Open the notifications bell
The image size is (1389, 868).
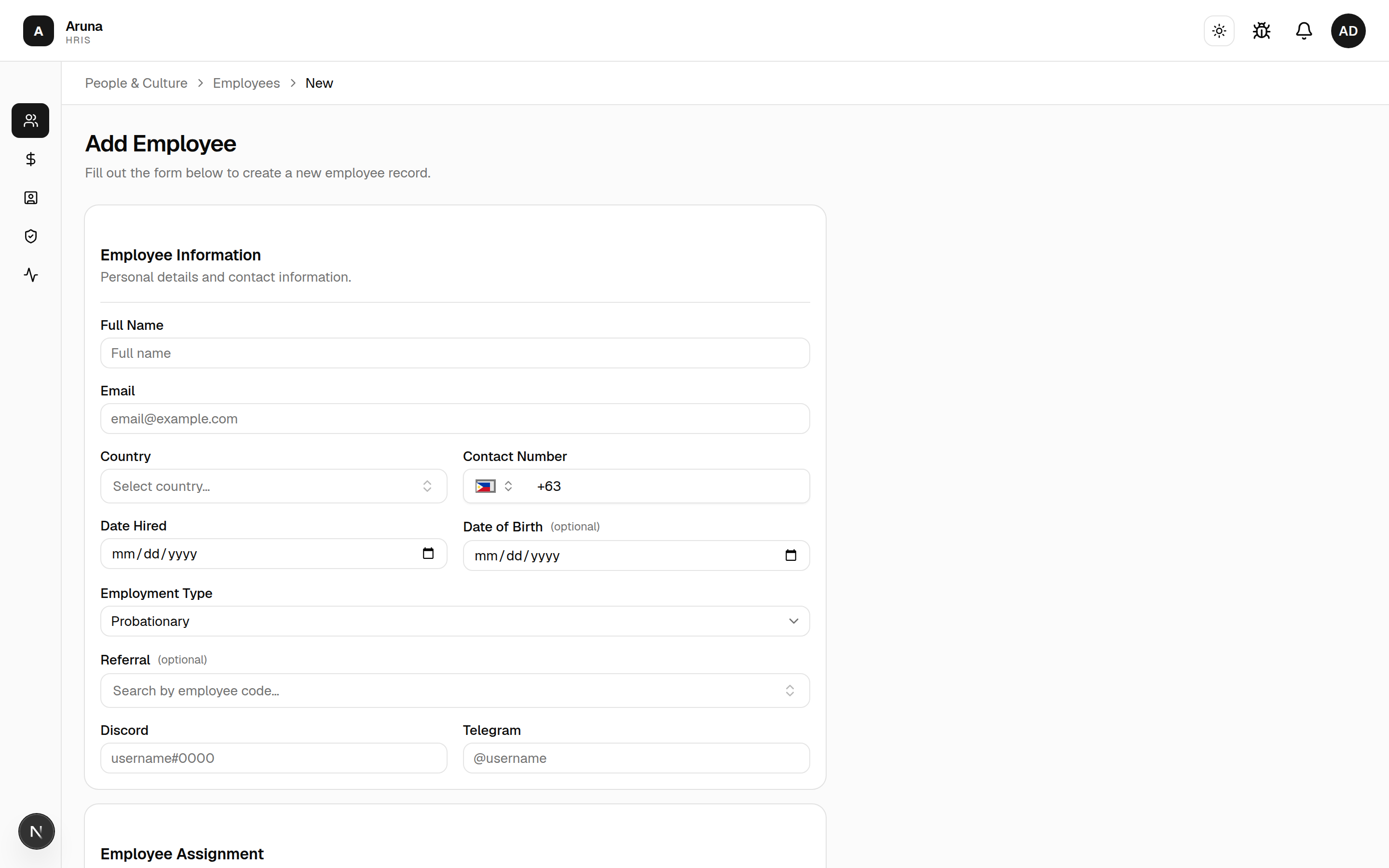pyautogui.click(x=1304, y=30)
